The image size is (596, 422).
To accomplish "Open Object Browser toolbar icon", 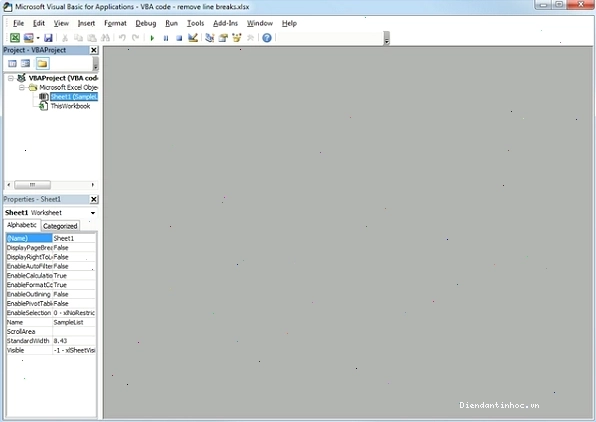I will (x=237, y=38).
